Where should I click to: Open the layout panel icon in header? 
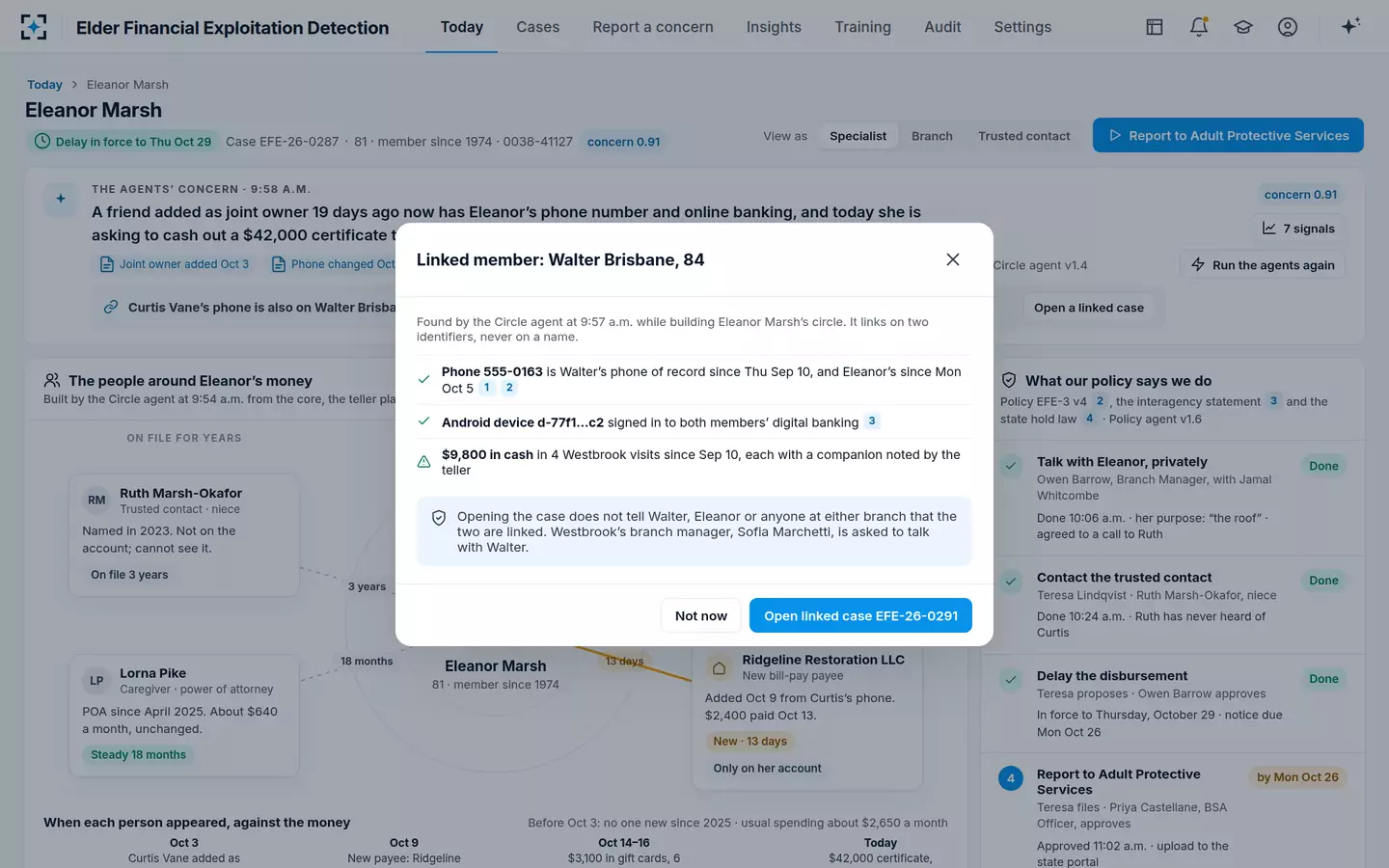(1155, 27)
